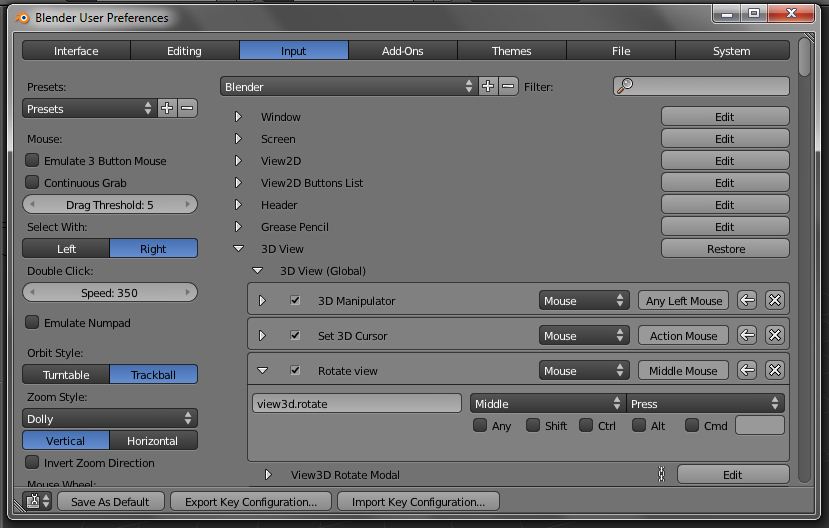Switch to the Editing tab
This screenshot has width=829, height=528.
[x=185, y=51]
